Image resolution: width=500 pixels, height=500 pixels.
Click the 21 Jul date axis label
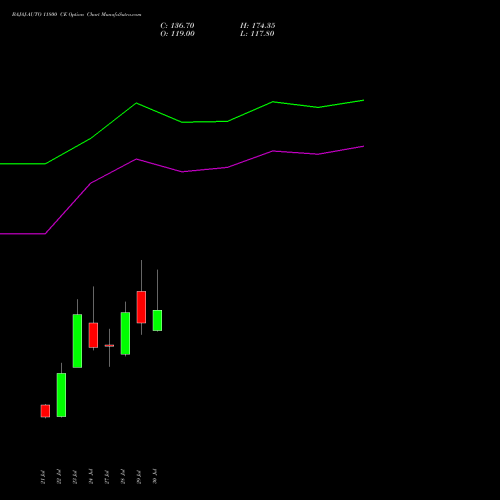tap(43, 477)
